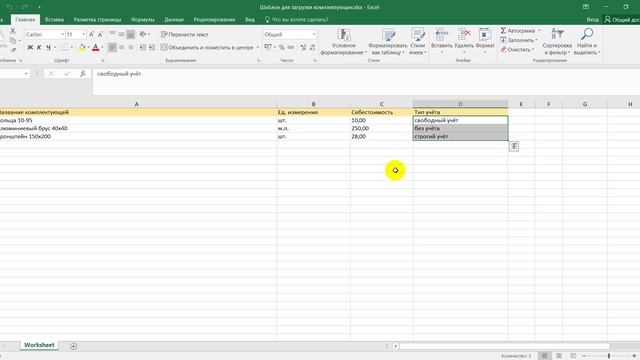Click the lightbulb 'Что вы хотите сделать?' box

point(297,20)
